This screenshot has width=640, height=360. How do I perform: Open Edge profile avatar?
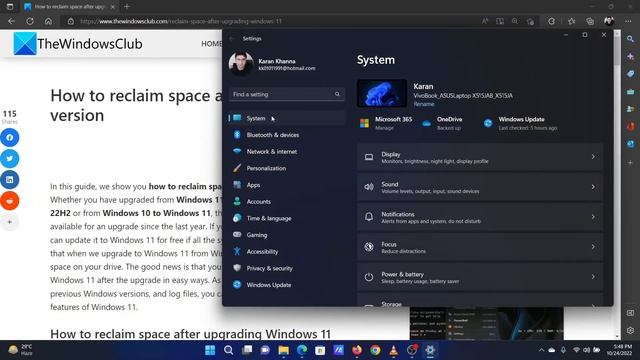(609, 21)
